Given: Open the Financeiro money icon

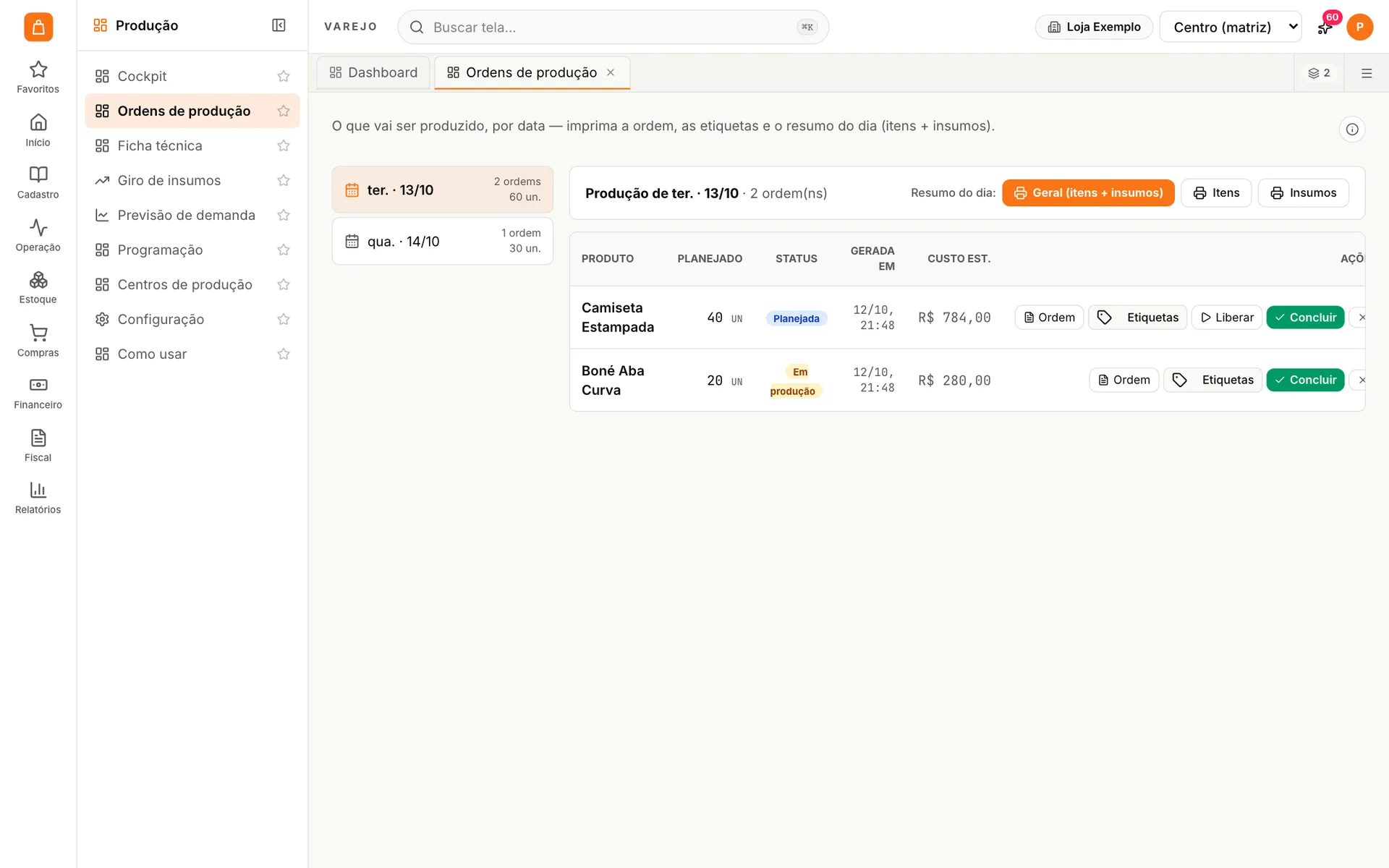Looking at the screenshot, I should tap(38, 393).
